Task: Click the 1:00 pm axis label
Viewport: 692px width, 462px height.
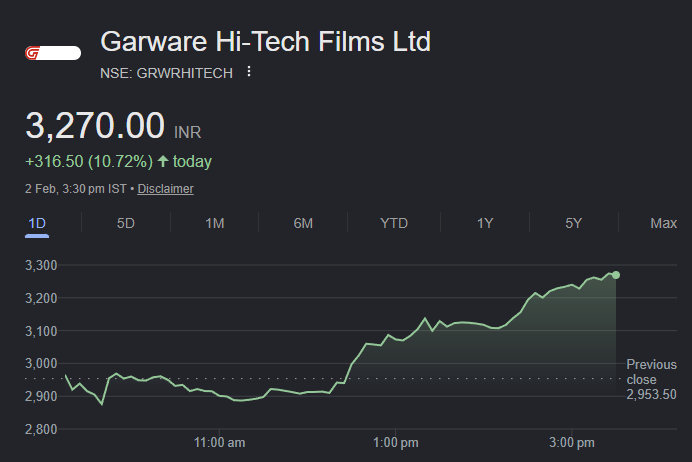Action: [396, 443]
